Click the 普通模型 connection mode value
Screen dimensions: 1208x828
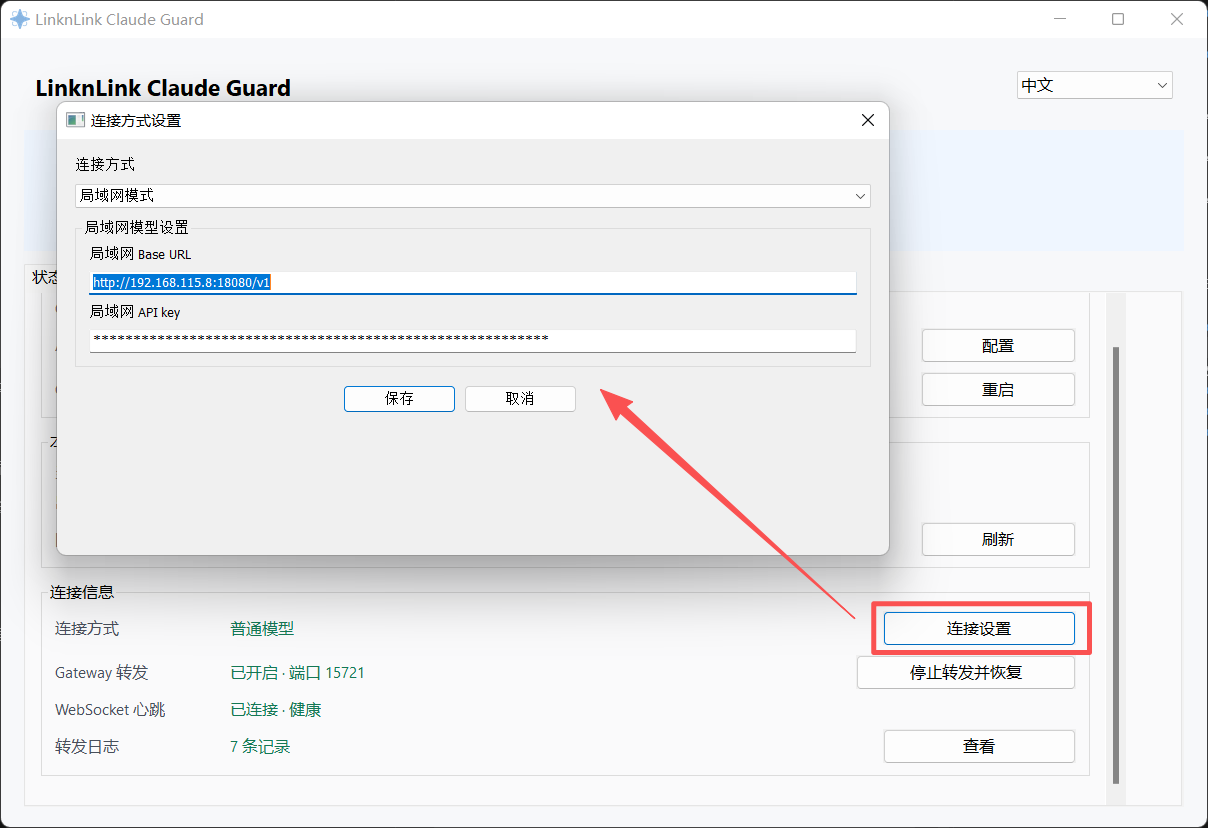[262, 628]
